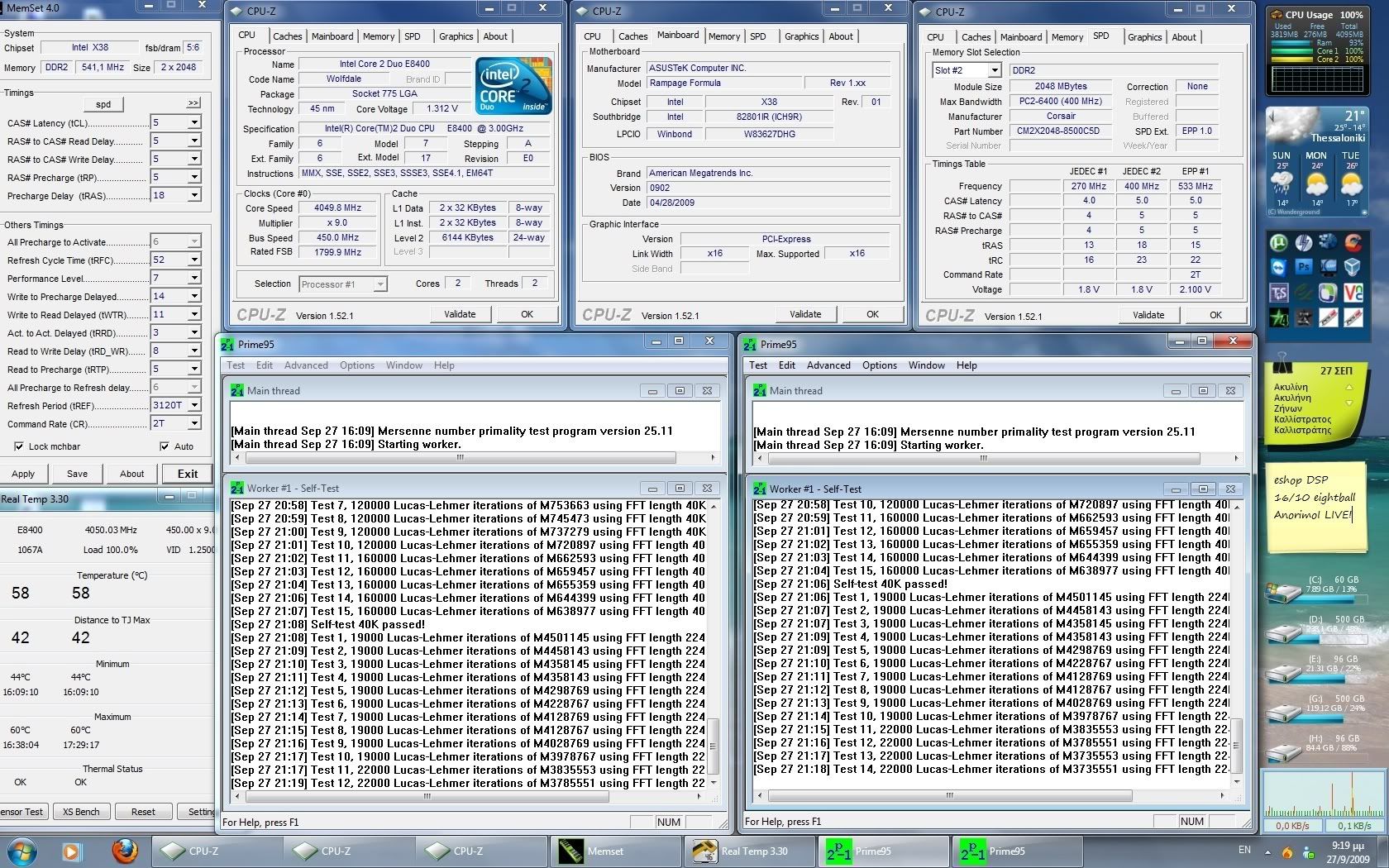
Task: Open the TeamSpeak TS icon in sidebar
Action: point(1279,293)
